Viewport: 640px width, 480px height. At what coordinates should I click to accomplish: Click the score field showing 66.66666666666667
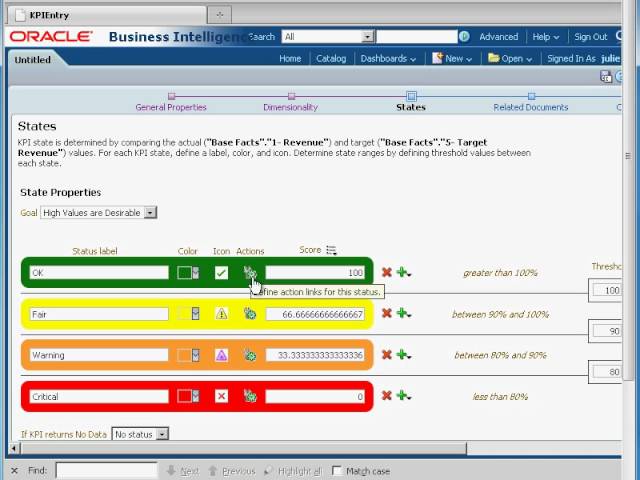[315, 314]
